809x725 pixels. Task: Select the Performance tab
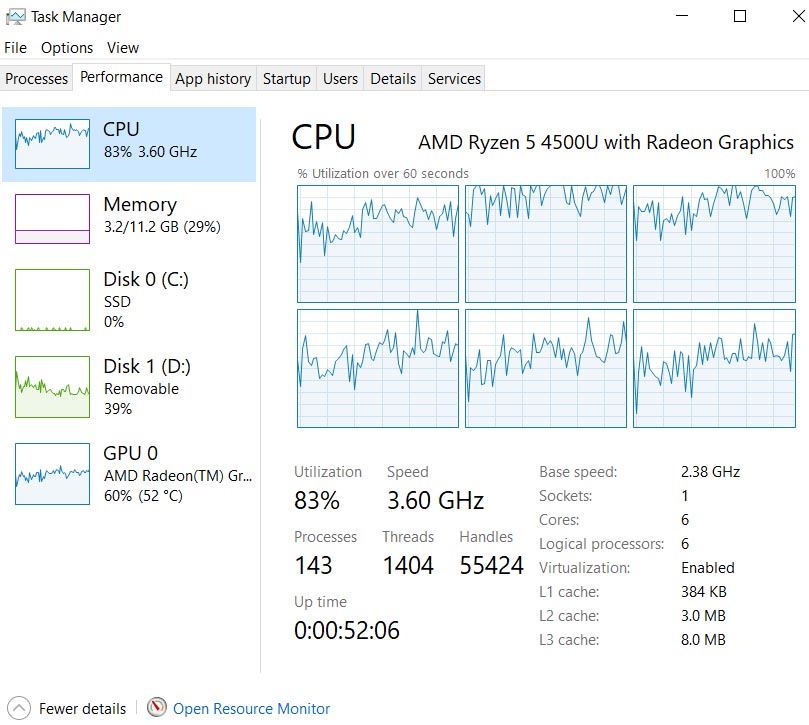pyautogui.click(x=121, y=77)
